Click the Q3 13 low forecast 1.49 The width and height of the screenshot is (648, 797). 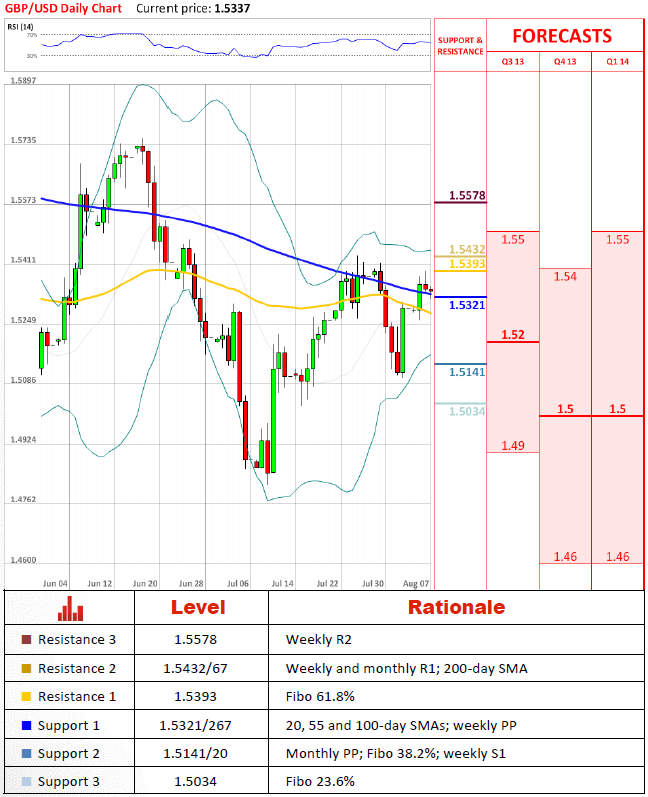(x=513, y=445)
